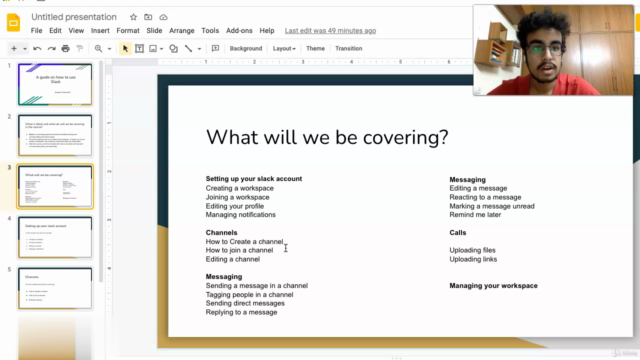
Task: Click 'How to Create a channel' line
Action: pos(244,242)
